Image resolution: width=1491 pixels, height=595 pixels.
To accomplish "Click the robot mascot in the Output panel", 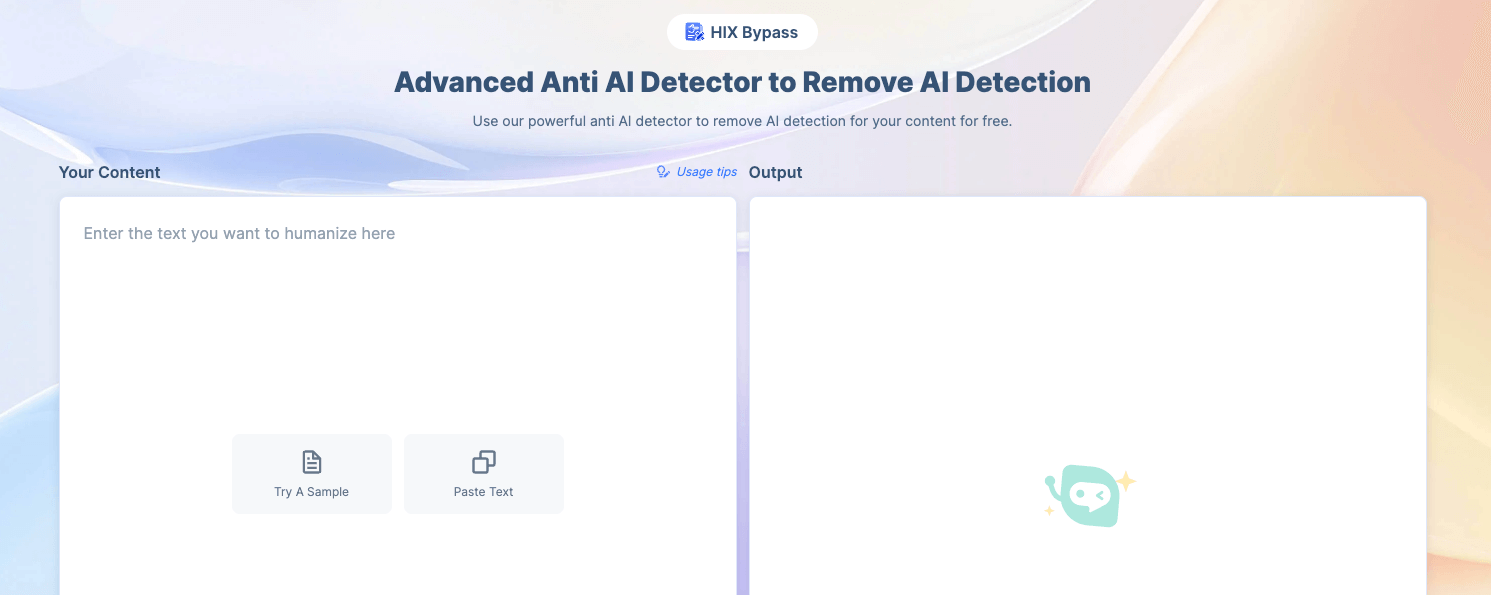I will tap(1087, 493).
